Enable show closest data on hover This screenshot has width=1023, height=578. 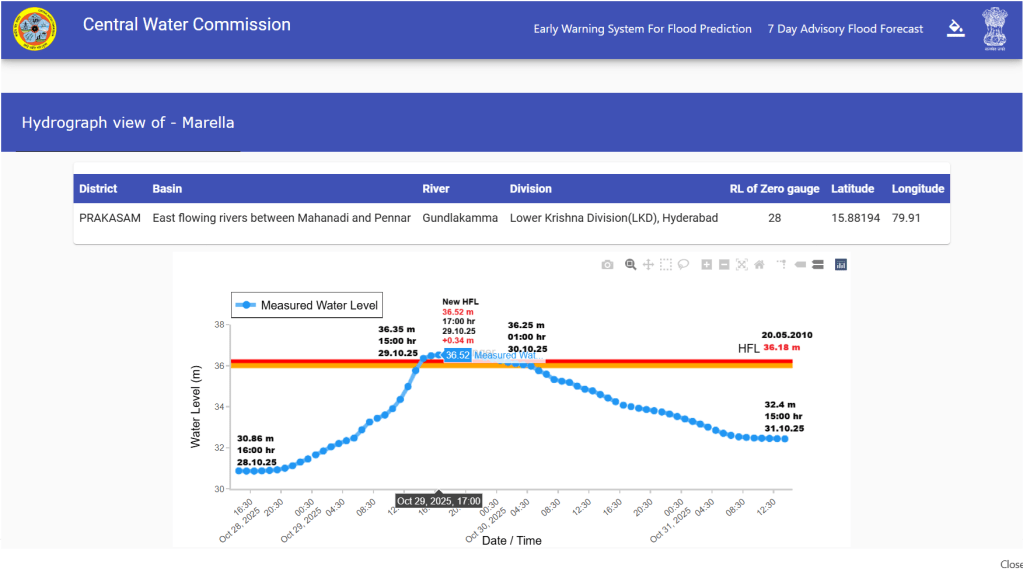tap(800, 265)
